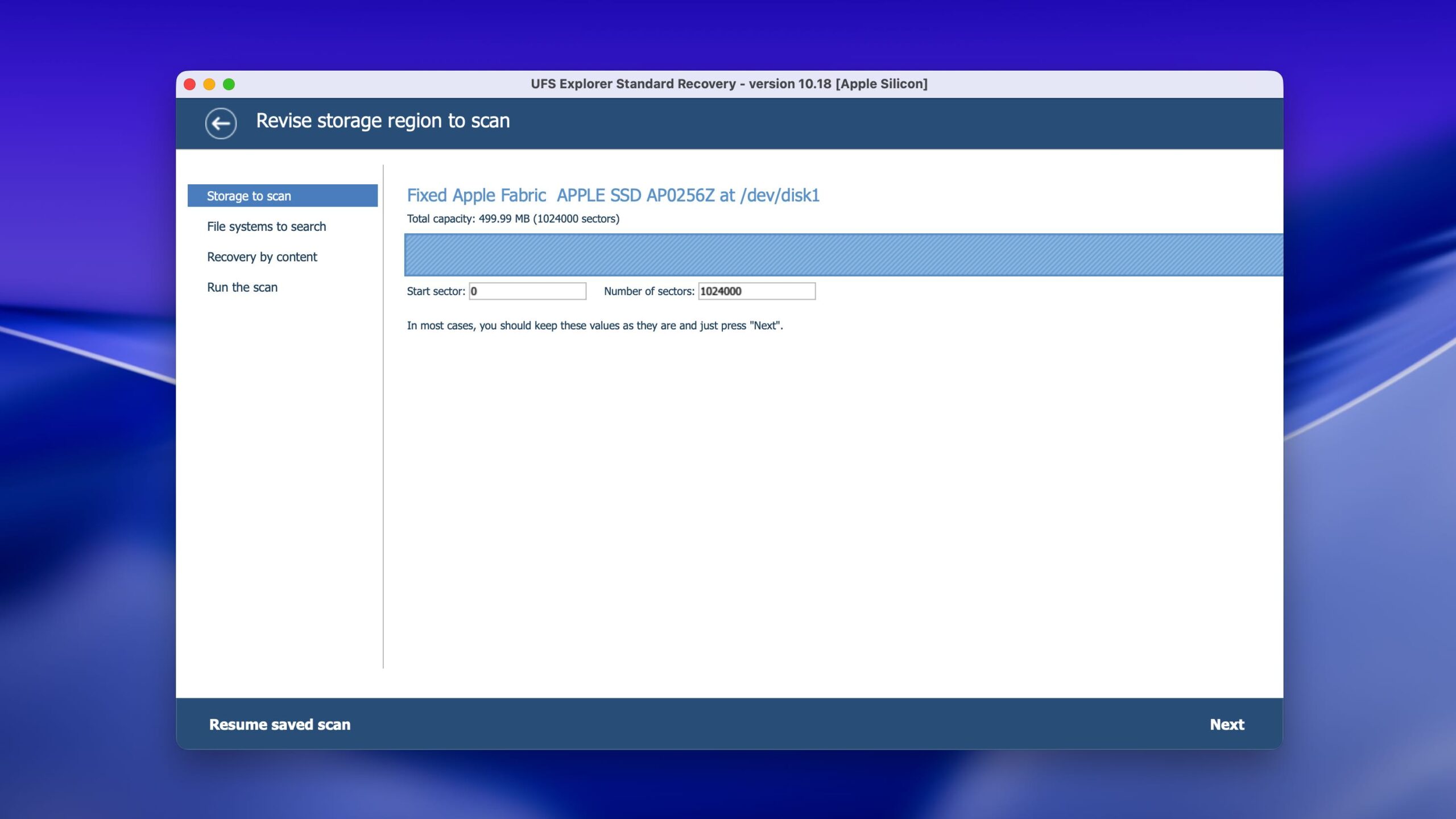
Task: Click the window title bar text
Action: click(729, 84)
